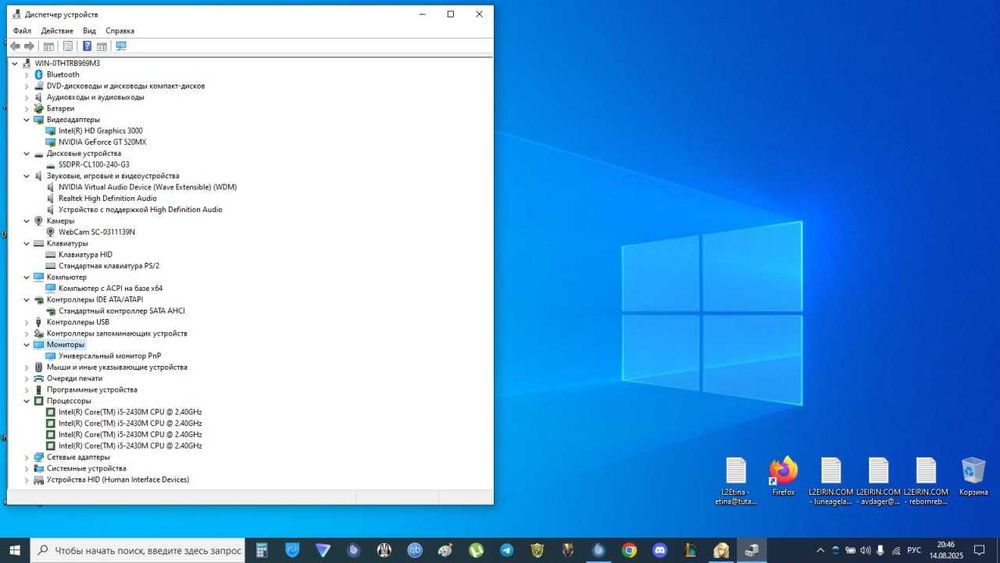Click the taskbar search box
The width and height of the screenshot is (1000, 563).
pyautogui.click(x=138, y=550)
